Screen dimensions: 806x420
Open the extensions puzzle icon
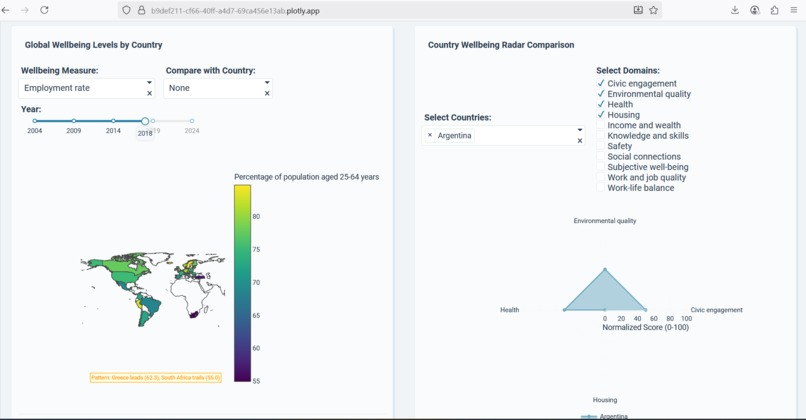(774, 10)
